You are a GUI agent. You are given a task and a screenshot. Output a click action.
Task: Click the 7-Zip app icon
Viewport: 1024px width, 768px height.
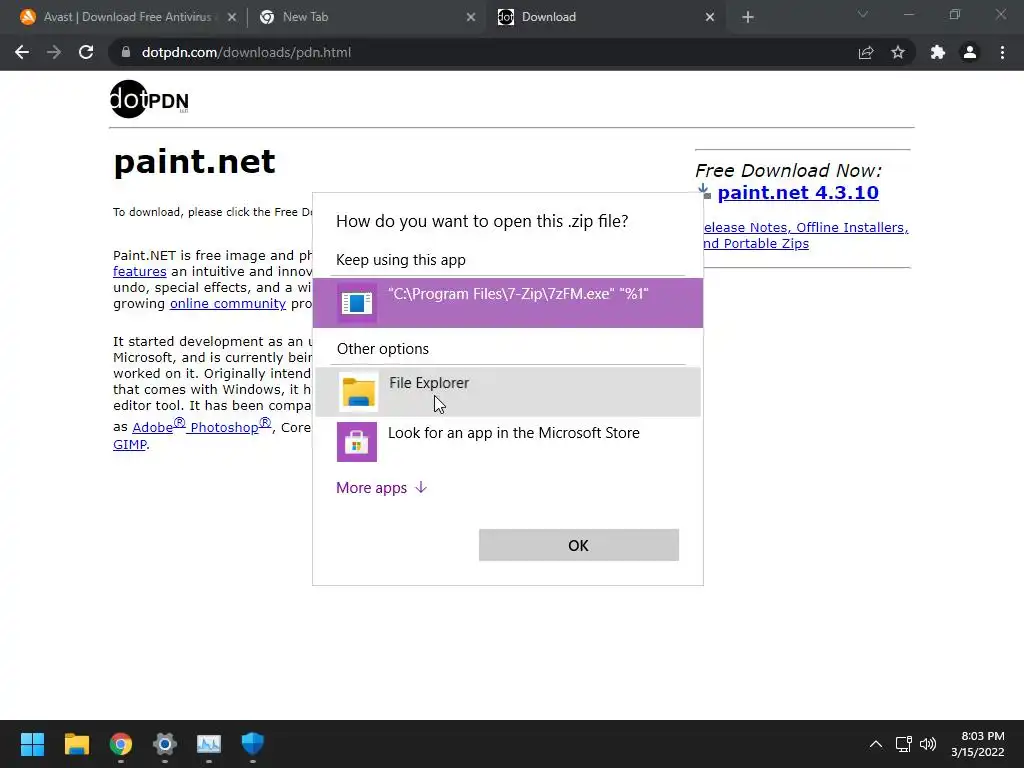(357, 302)
